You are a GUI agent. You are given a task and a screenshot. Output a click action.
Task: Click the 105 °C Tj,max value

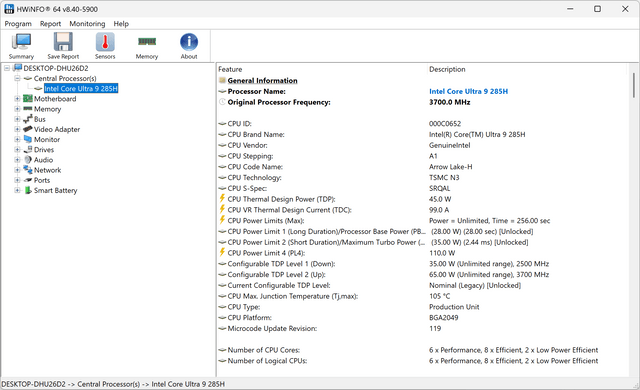[x=439, y=296]
